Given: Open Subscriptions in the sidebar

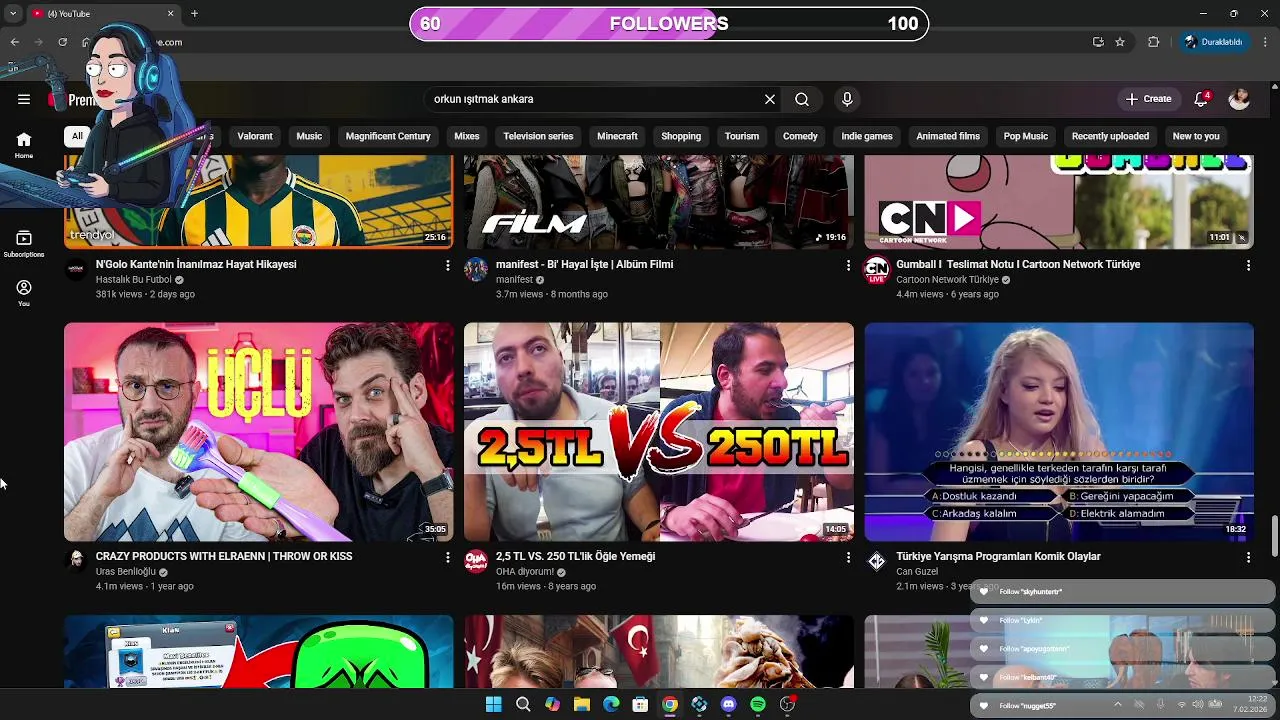Looking at the screenshot, I should tap(24, 244).
